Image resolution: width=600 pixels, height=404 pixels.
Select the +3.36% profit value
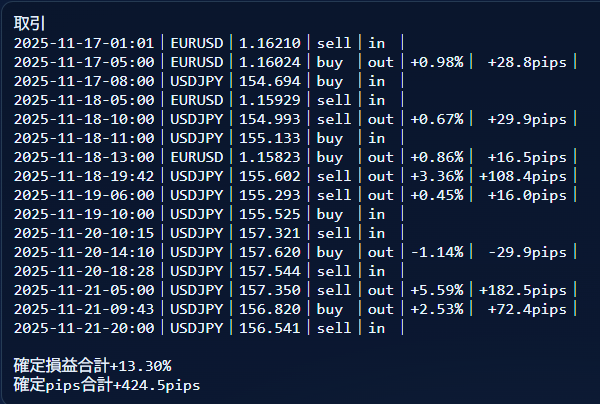tap(437, 176)
